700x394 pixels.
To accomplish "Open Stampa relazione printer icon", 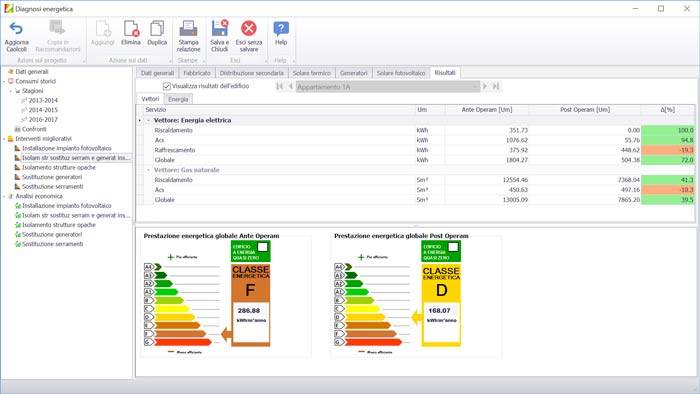I will 188,29.
